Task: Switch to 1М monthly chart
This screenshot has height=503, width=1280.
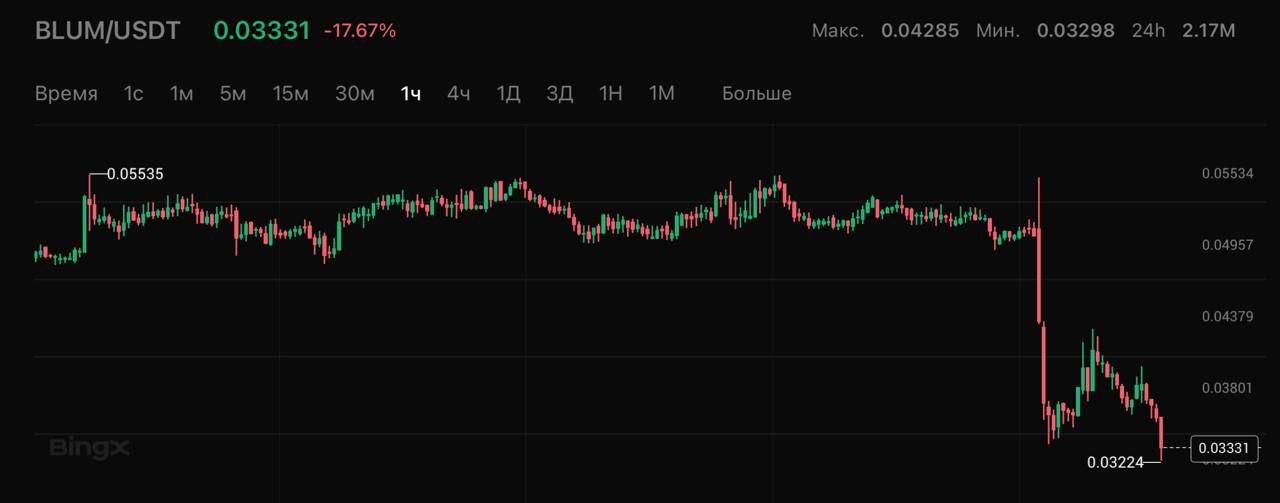Action: tap(662, 94)
